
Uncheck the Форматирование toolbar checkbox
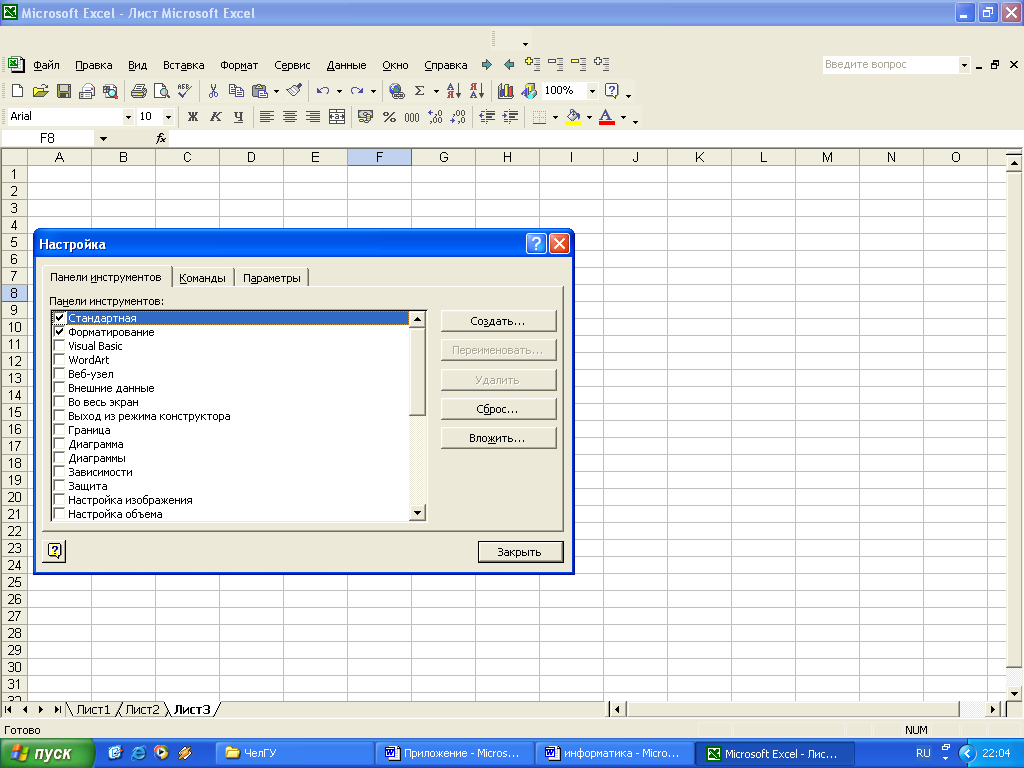click(x=59, y=332)
